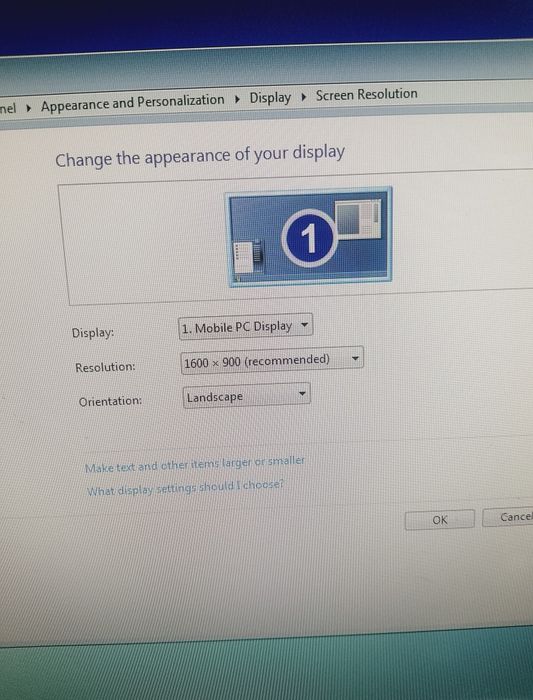Open the Resolution dropdown showing 1600 × 900
The width and height of the screenshot is (533, 700).
[272, 360]
